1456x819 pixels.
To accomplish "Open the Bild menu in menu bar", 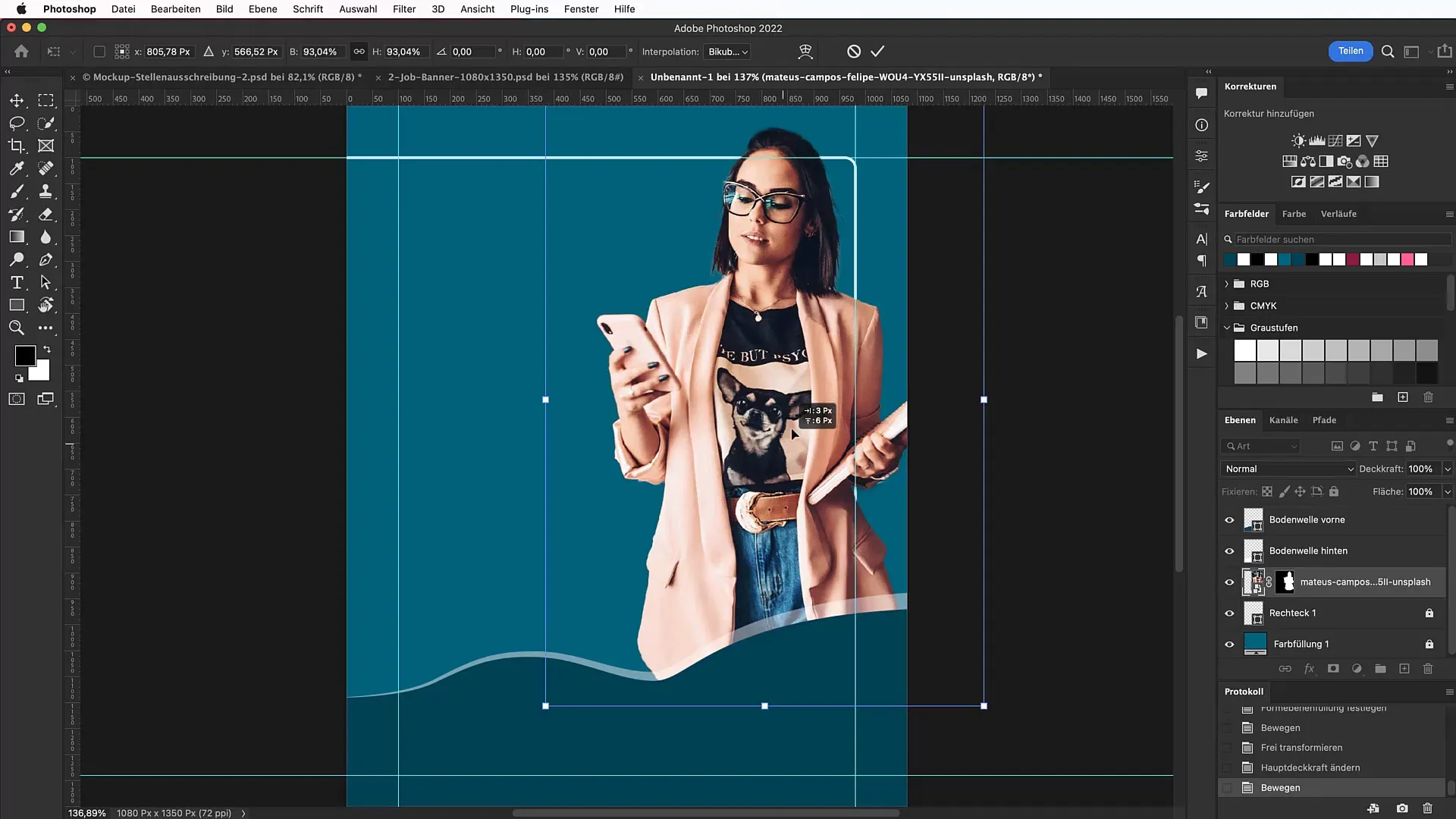I will click(224, 9).
